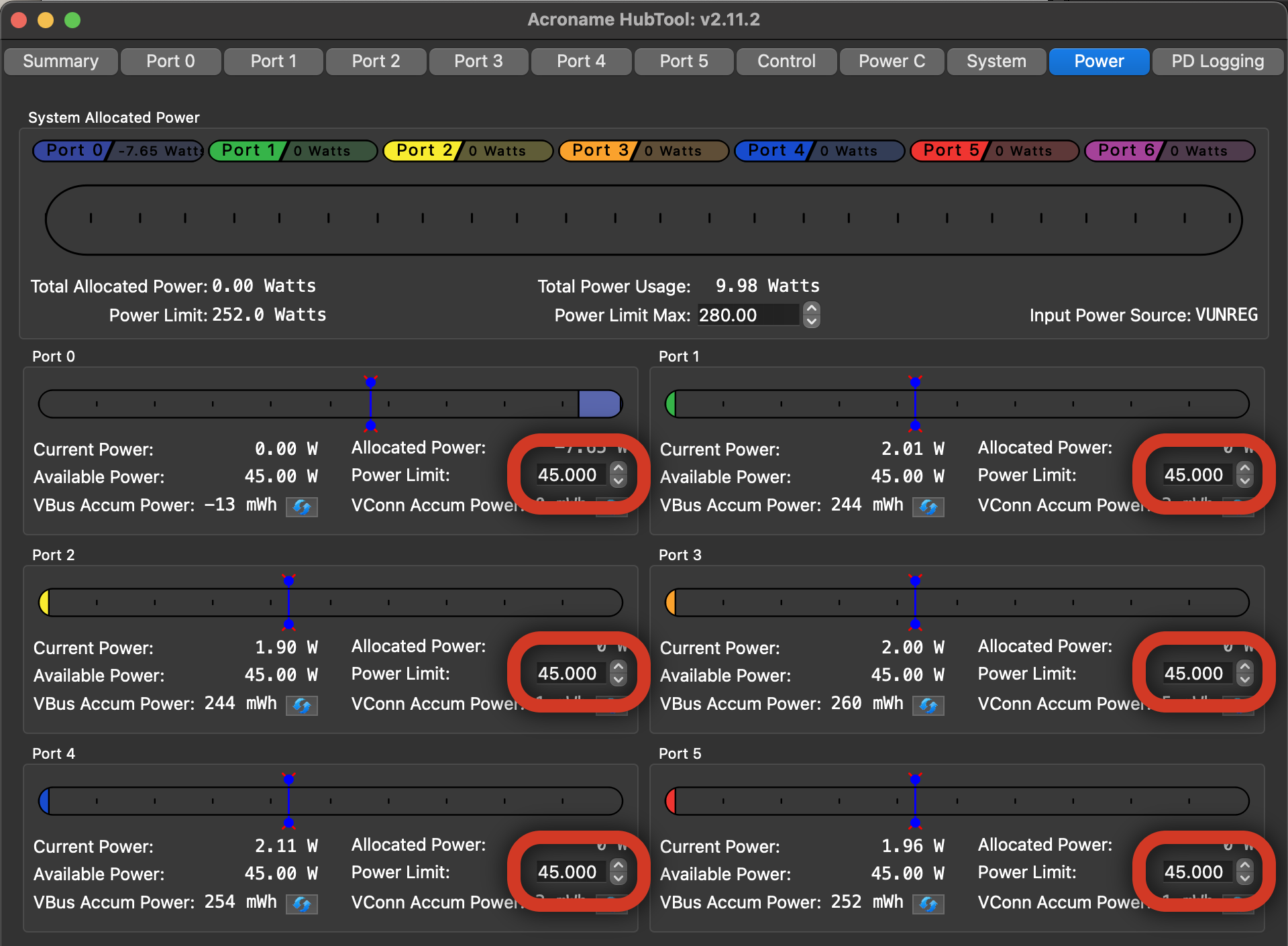Reset Port 3 VBus accumulated power
This screenshot has height=946, width=1288.
928,705
